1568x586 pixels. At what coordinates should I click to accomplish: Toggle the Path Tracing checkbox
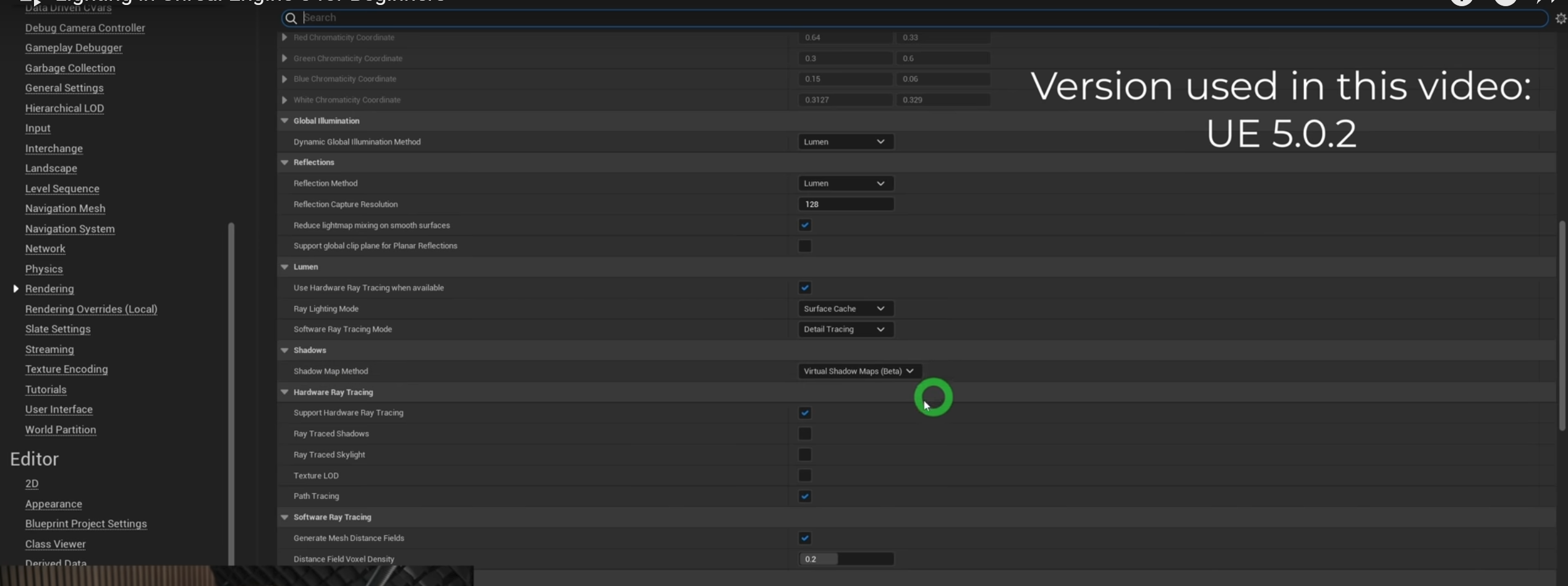pyautogui.click(x=804, y=496)
